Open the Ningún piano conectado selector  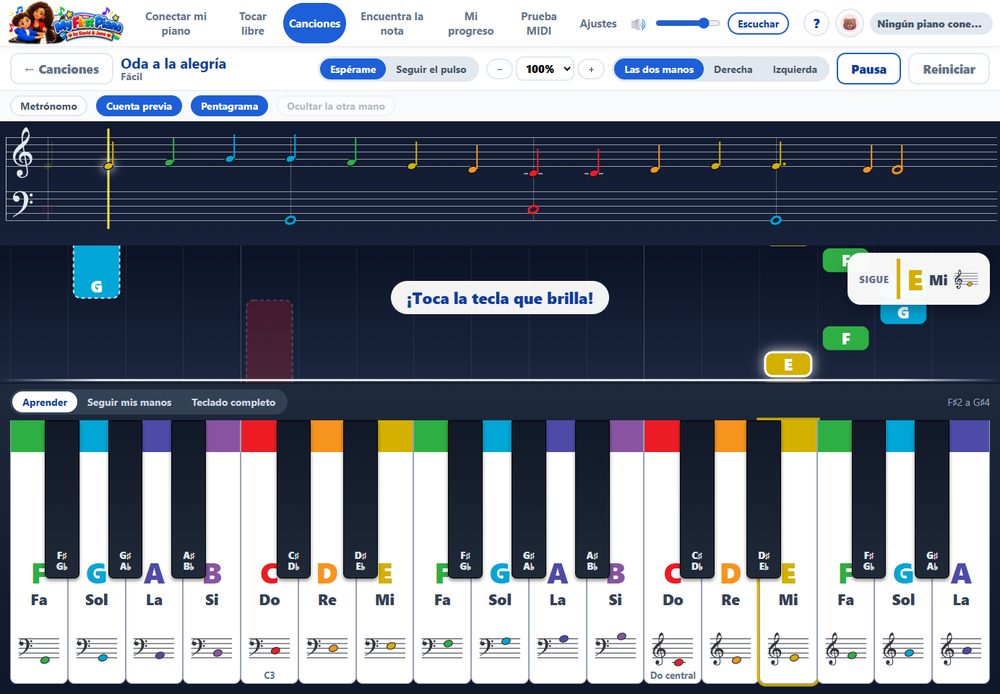(x=930, y=24)
